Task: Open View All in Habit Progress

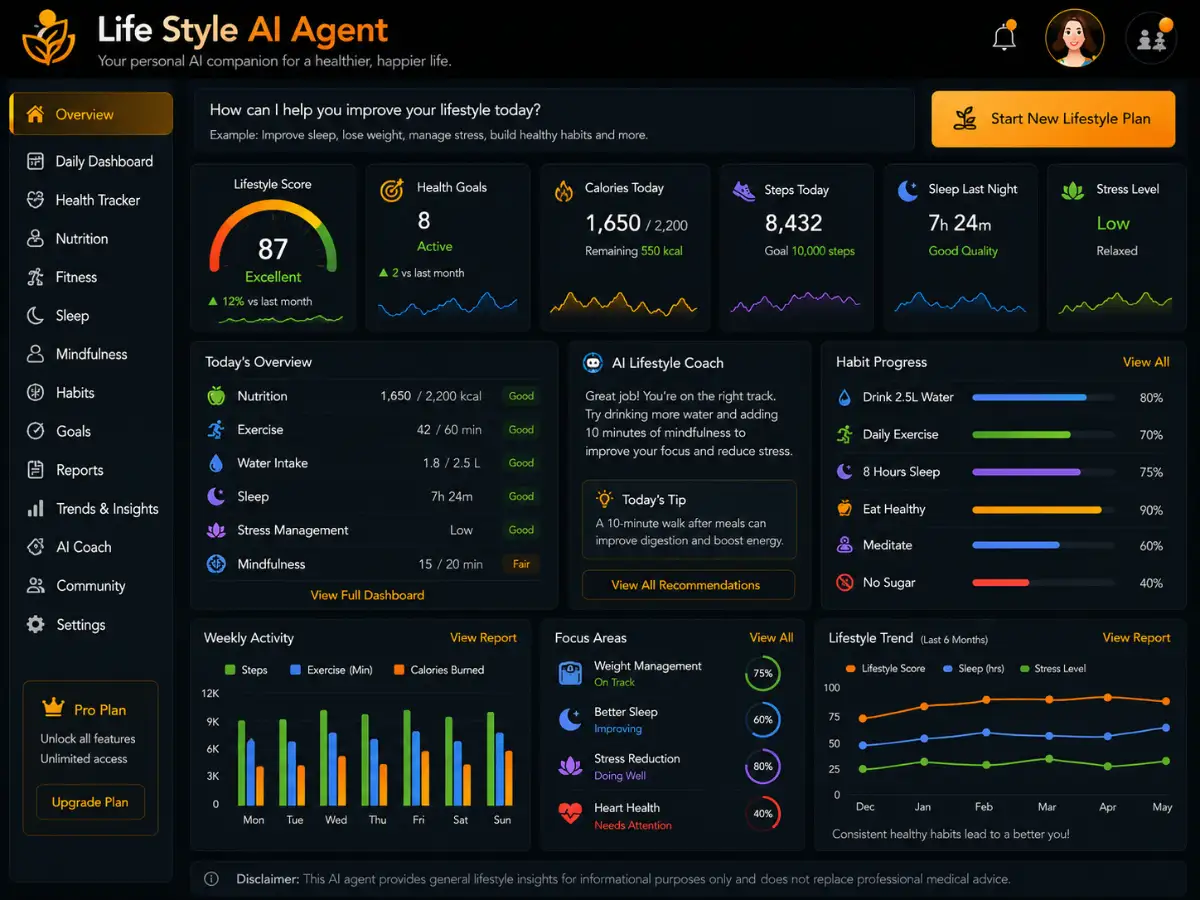Action: click(1146, 362)
